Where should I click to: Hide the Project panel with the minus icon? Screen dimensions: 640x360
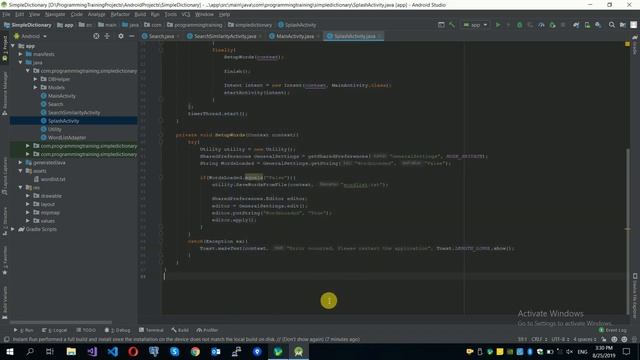[x=131, y=36]
